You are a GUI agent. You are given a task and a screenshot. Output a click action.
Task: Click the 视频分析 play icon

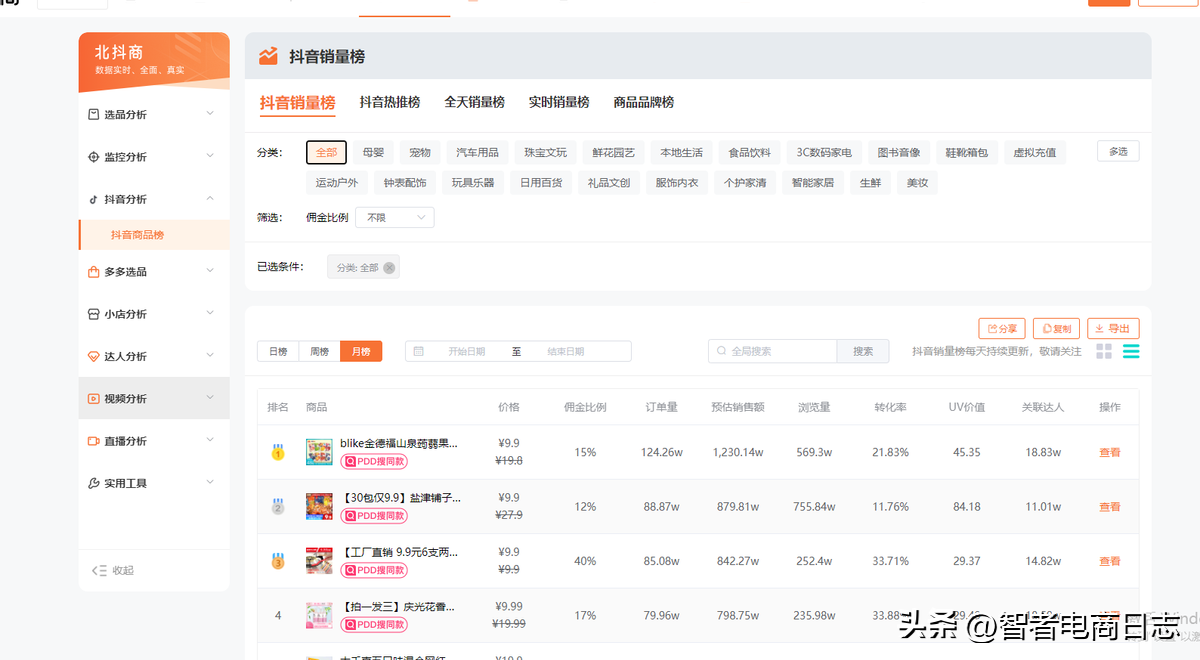pos(94,398)
